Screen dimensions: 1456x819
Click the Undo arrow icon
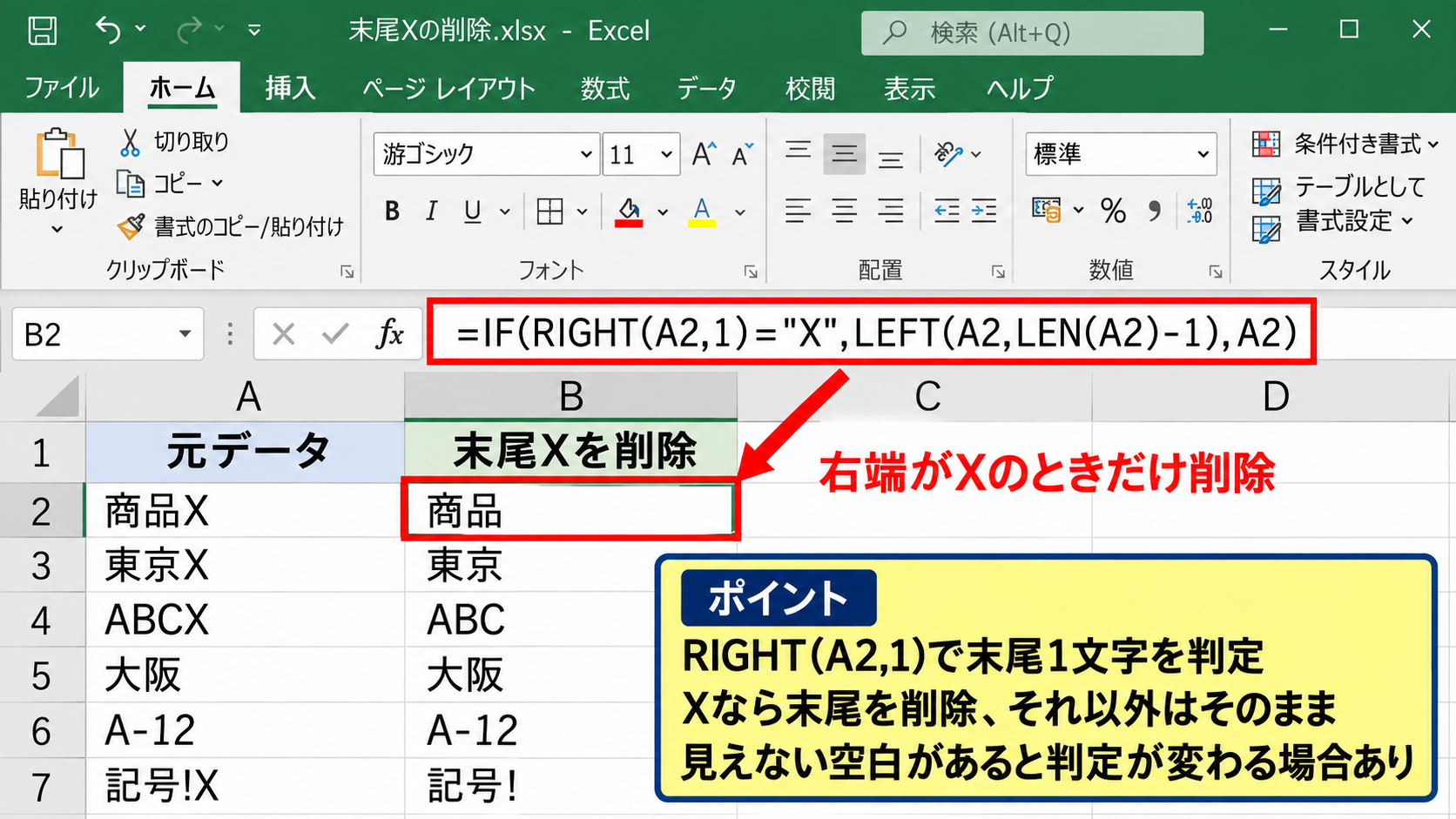click(108, 30)
